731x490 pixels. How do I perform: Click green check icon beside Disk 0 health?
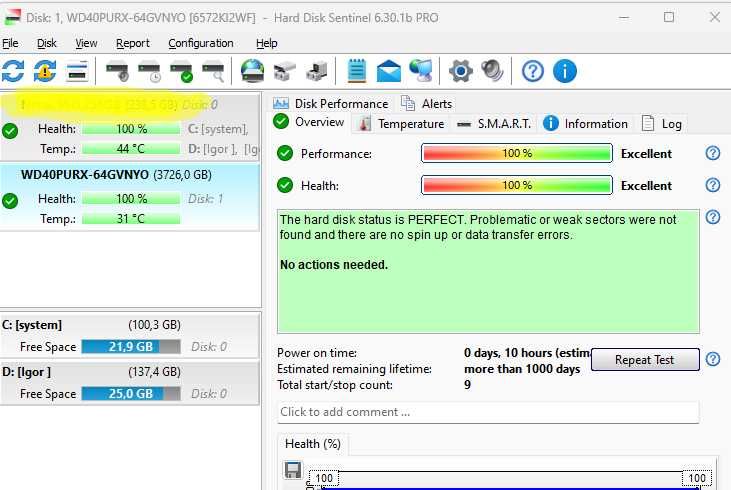pos(10,131)
